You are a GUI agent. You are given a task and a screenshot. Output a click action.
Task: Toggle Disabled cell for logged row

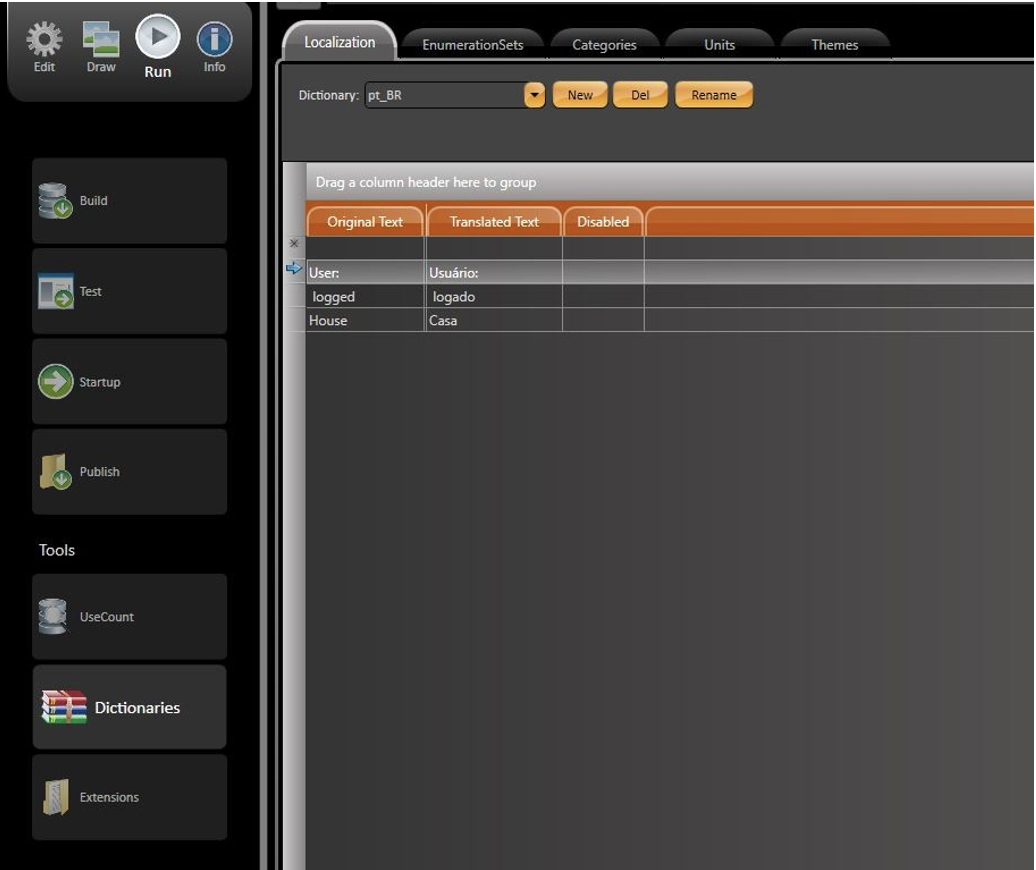pyautogui.click(x=603, y=297)
